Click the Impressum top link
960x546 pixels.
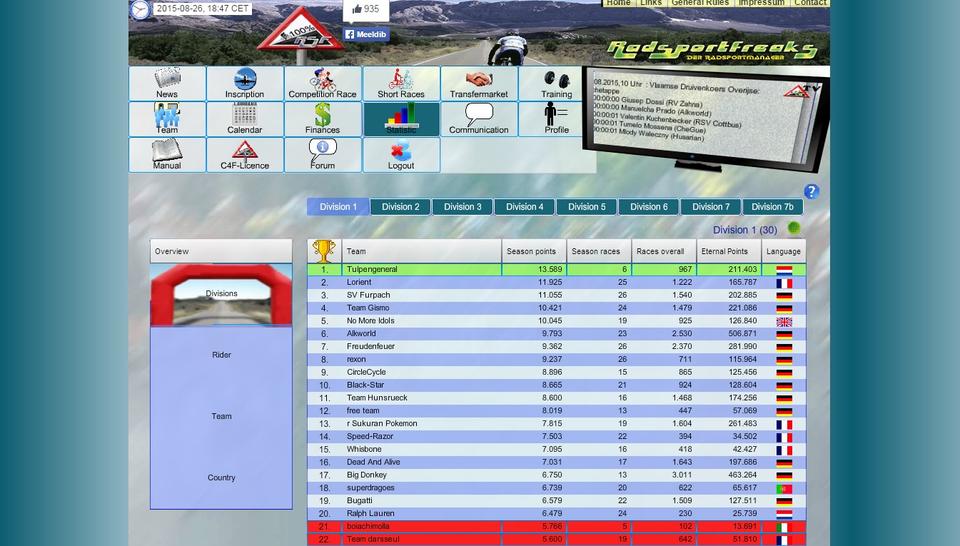761,3
